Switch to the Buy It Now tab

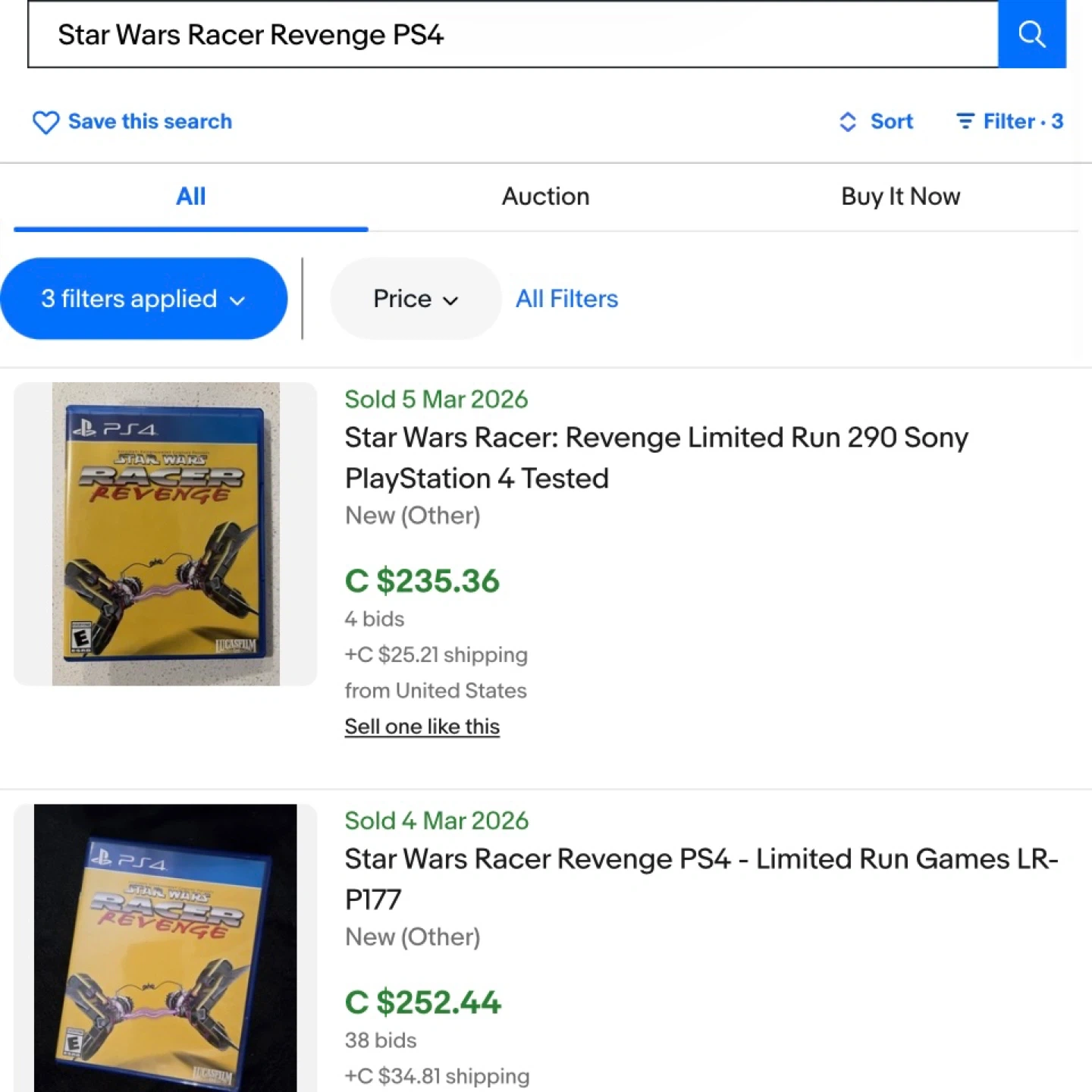click(x=900, y=196)
